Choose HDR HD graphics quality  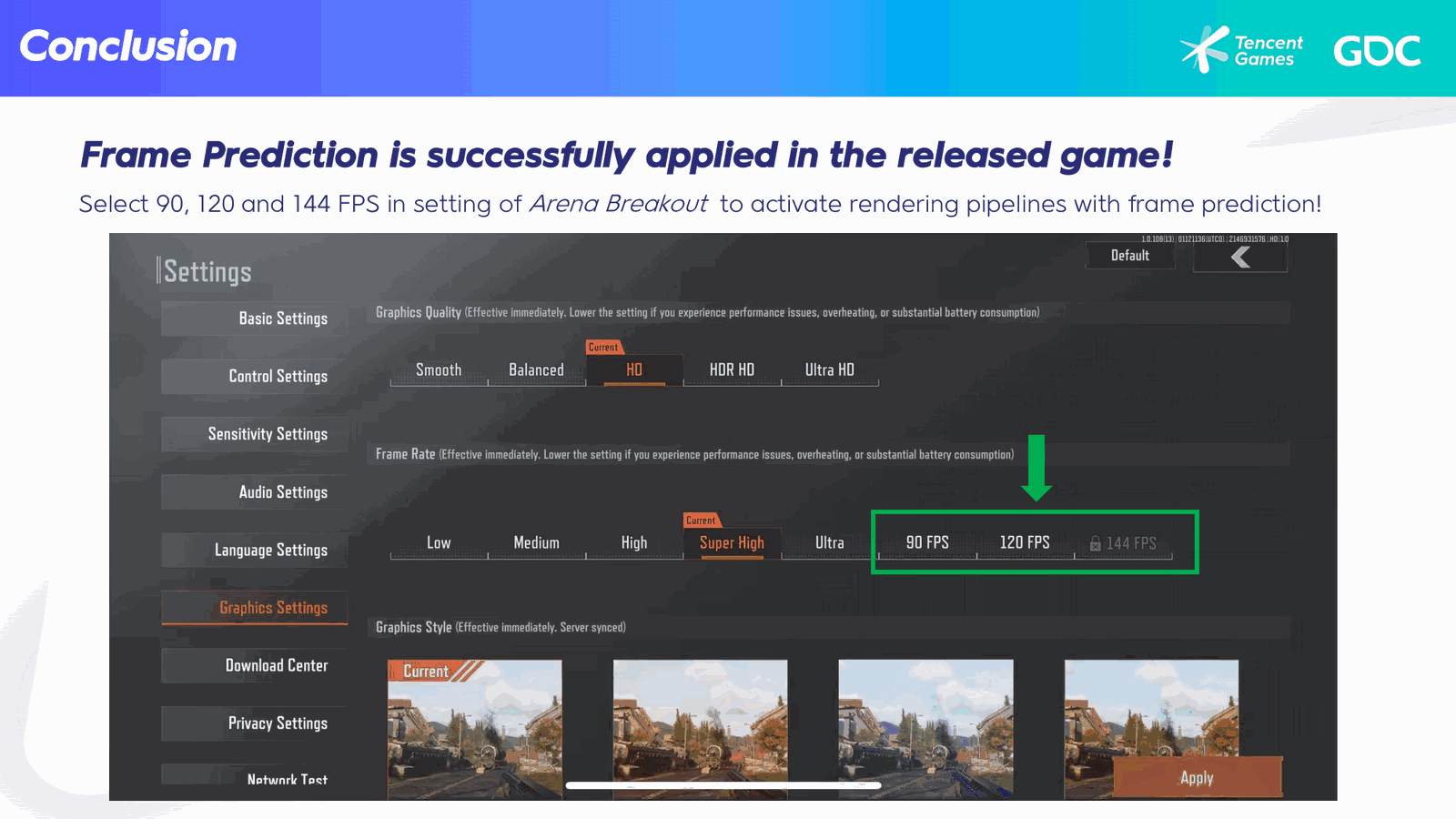(732, 370)
